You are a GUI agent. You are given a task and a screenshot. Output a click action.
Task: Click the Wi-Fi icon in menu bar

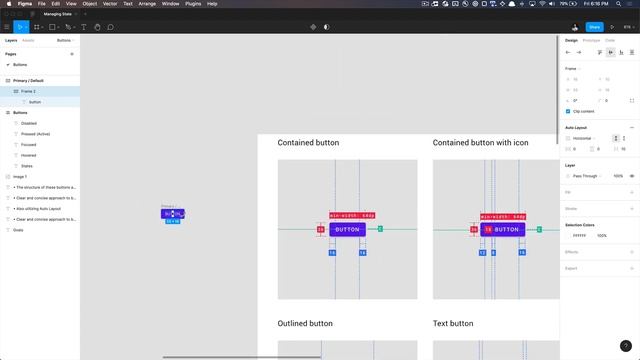point(542,4)
